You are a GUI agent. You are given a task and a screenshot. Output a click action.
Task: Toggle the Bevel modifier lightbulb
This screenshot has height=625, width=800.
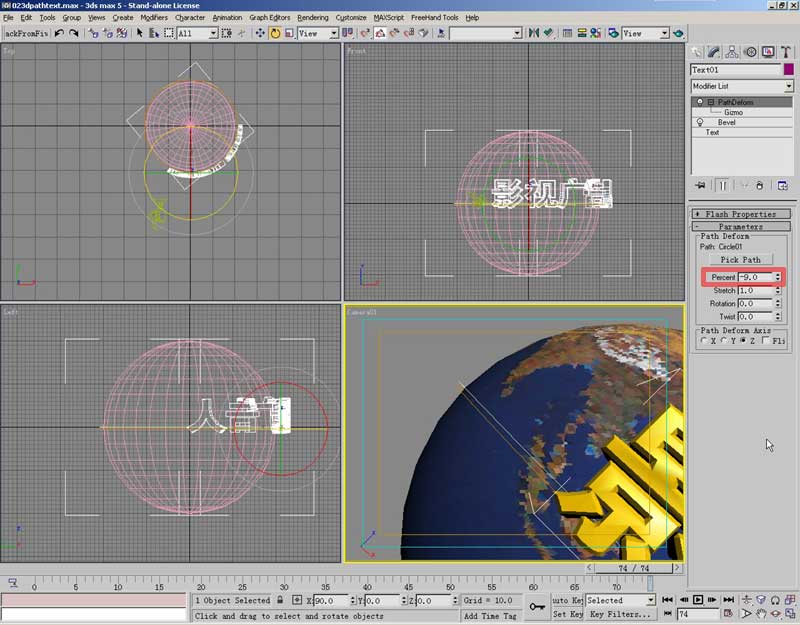pyautogui.click(x=700, y=123)
